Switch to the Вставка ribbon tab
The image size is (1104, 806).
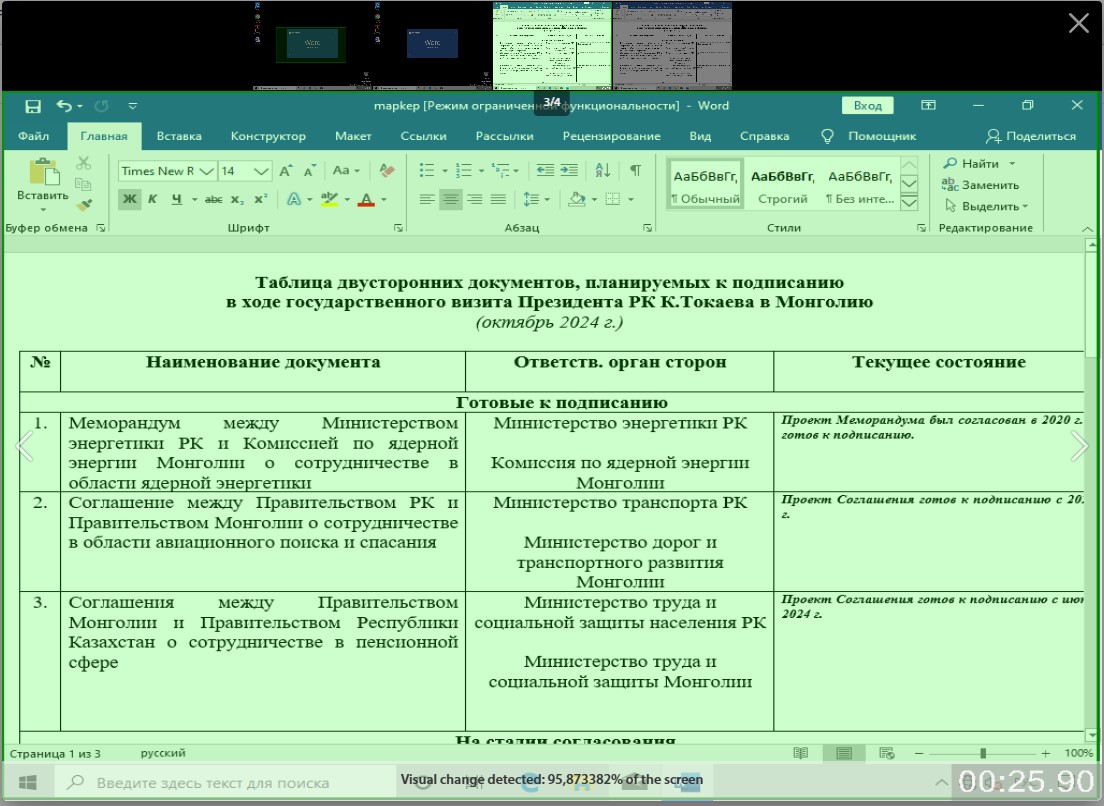pos(179,136)
